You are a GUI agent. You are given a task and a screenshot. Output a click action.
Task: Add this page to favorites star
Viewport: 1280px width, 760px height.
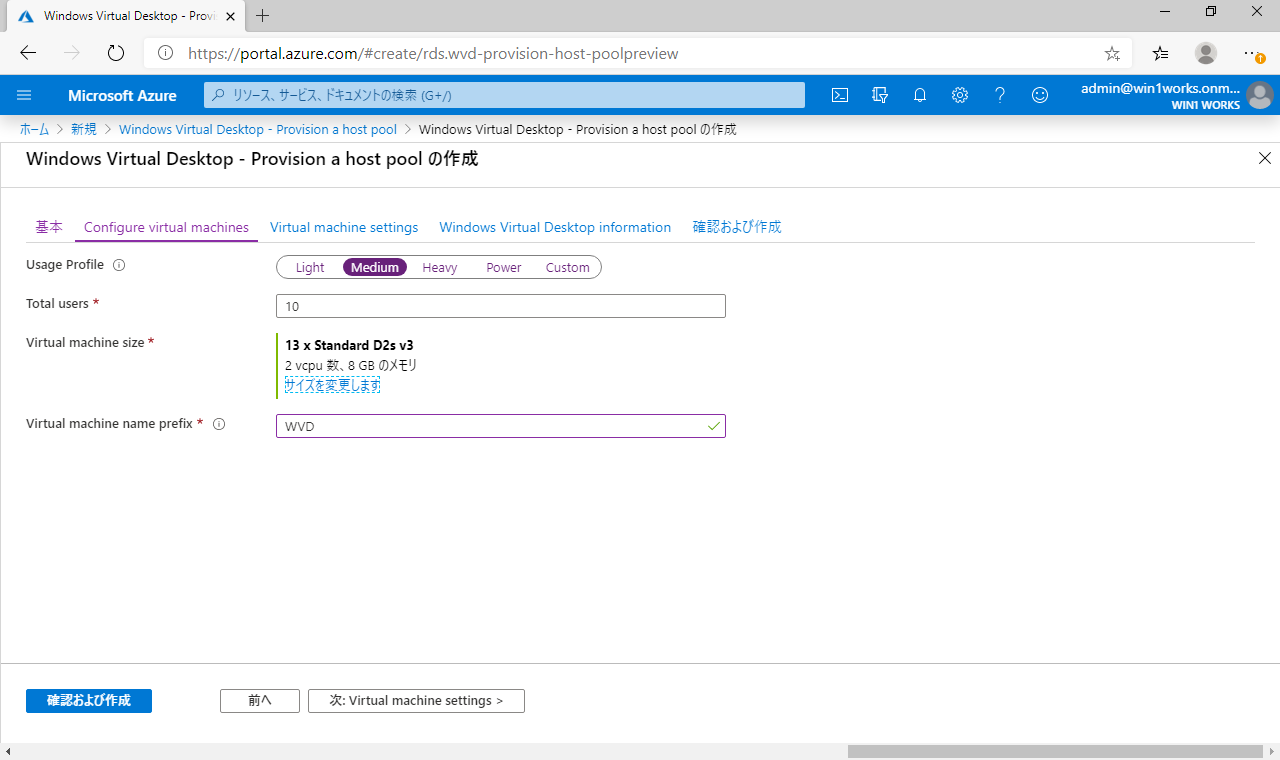coord(1112,53)
